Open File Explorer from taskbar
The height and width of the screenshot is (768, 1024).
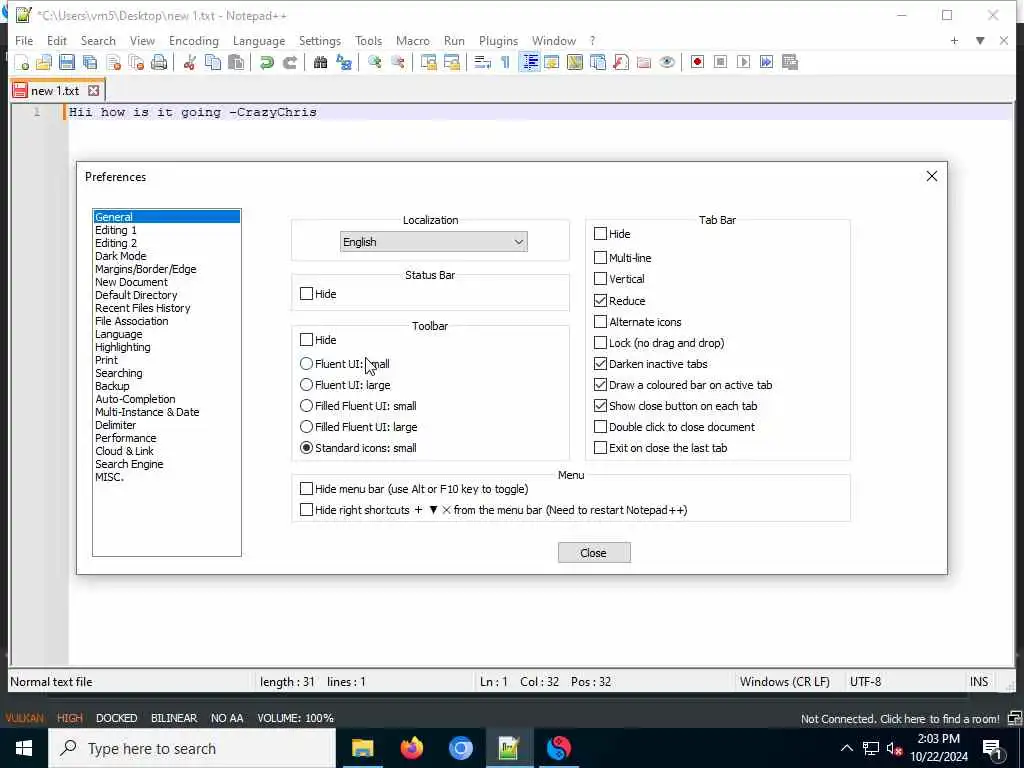(x=362, y=748)
